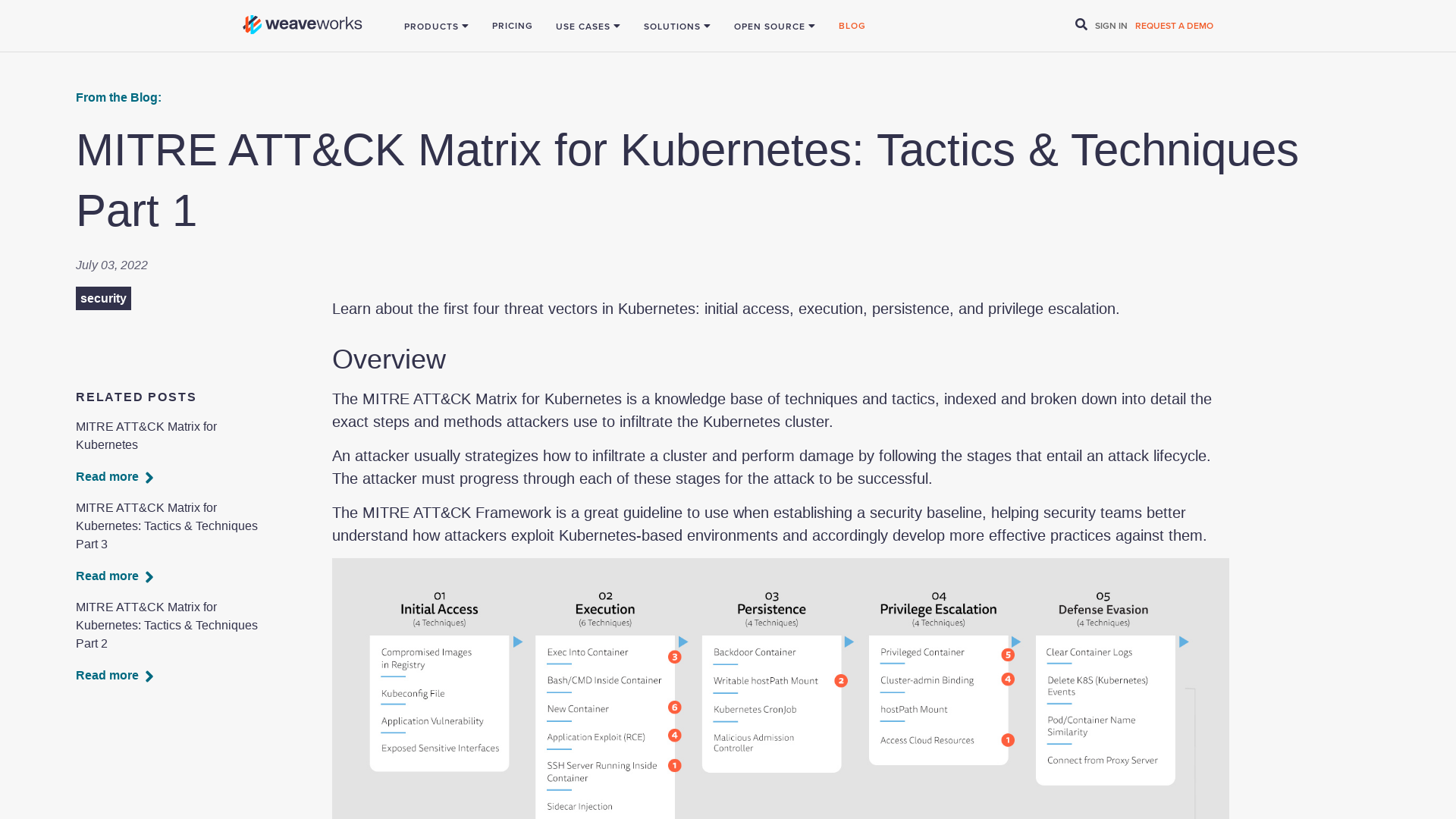Image resolution: width=1456 pixels, height=819 pixels.
Task: Click the SIGN IN link
Action: click(x=1111, y=25)
